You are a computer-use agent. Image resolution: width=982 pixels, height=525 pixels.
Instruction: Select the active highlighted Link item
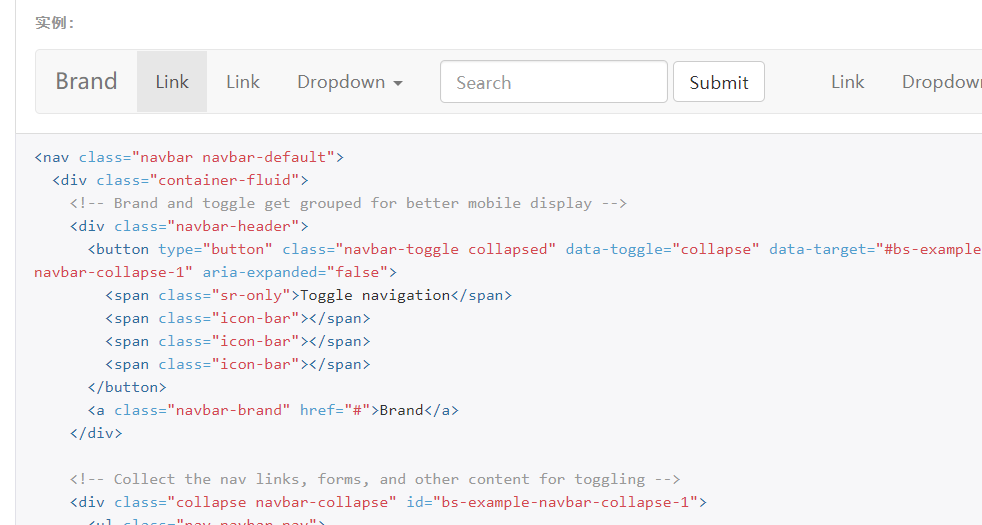[172, 81]
